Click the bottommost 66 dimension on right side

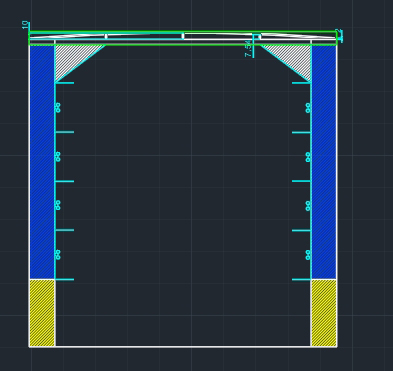coord(308,255)
